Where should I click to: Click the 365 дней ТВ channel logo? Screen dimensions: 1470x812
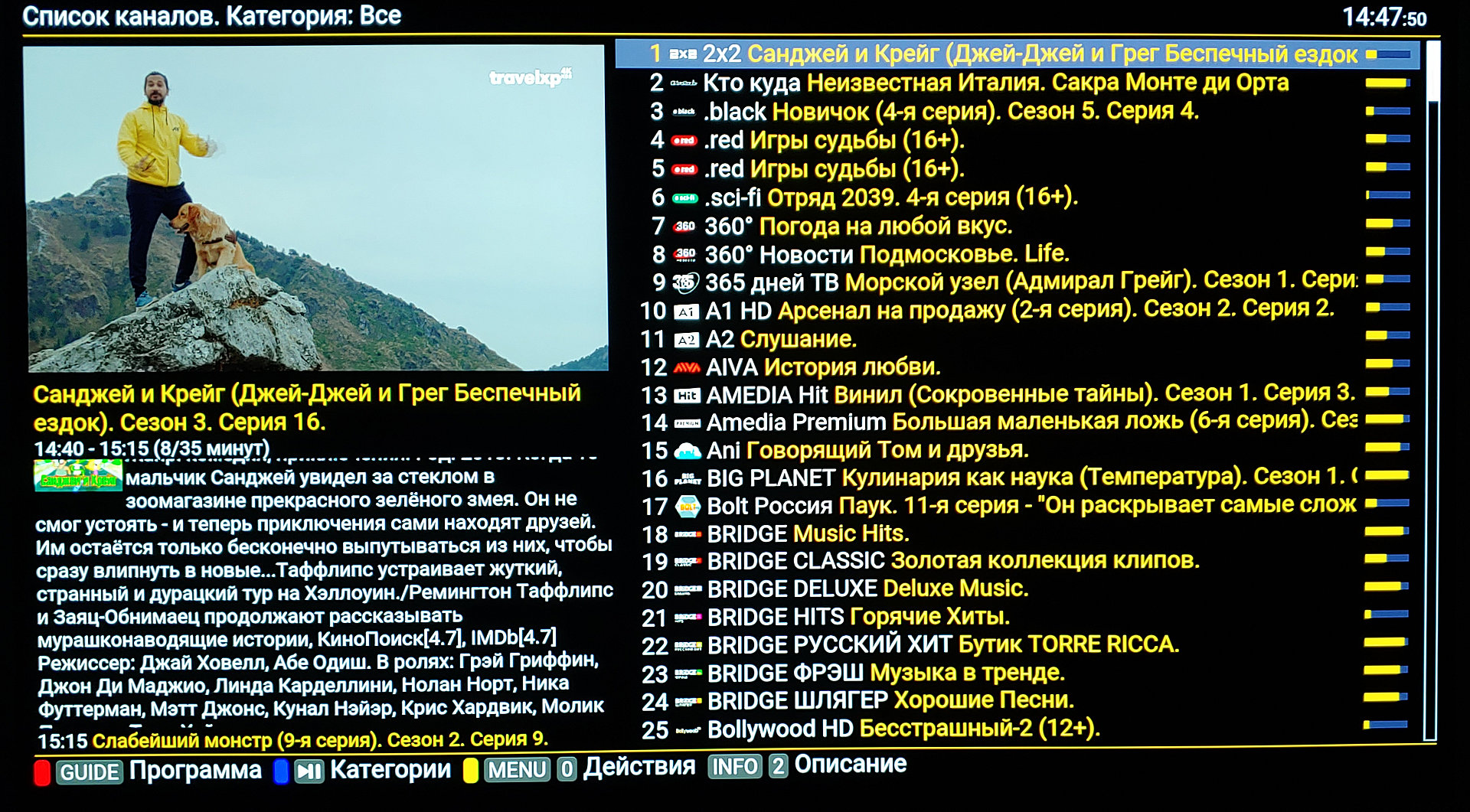point(685,282)
